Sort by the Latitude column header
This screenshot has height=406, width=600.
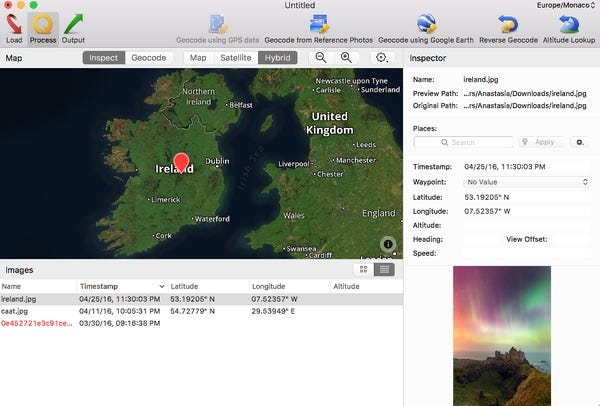coord(209,286)
